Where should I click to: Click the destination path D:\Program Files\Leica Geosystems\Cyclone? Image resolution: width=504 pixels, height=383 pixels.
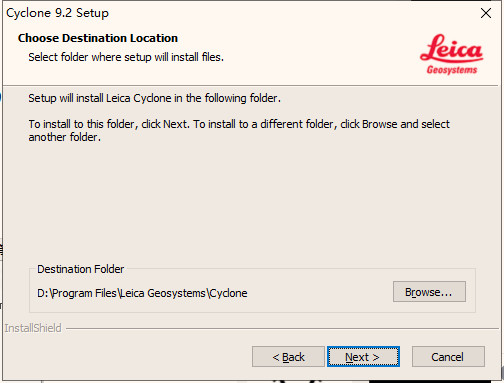pyautogui.click(x=142, y=293)
